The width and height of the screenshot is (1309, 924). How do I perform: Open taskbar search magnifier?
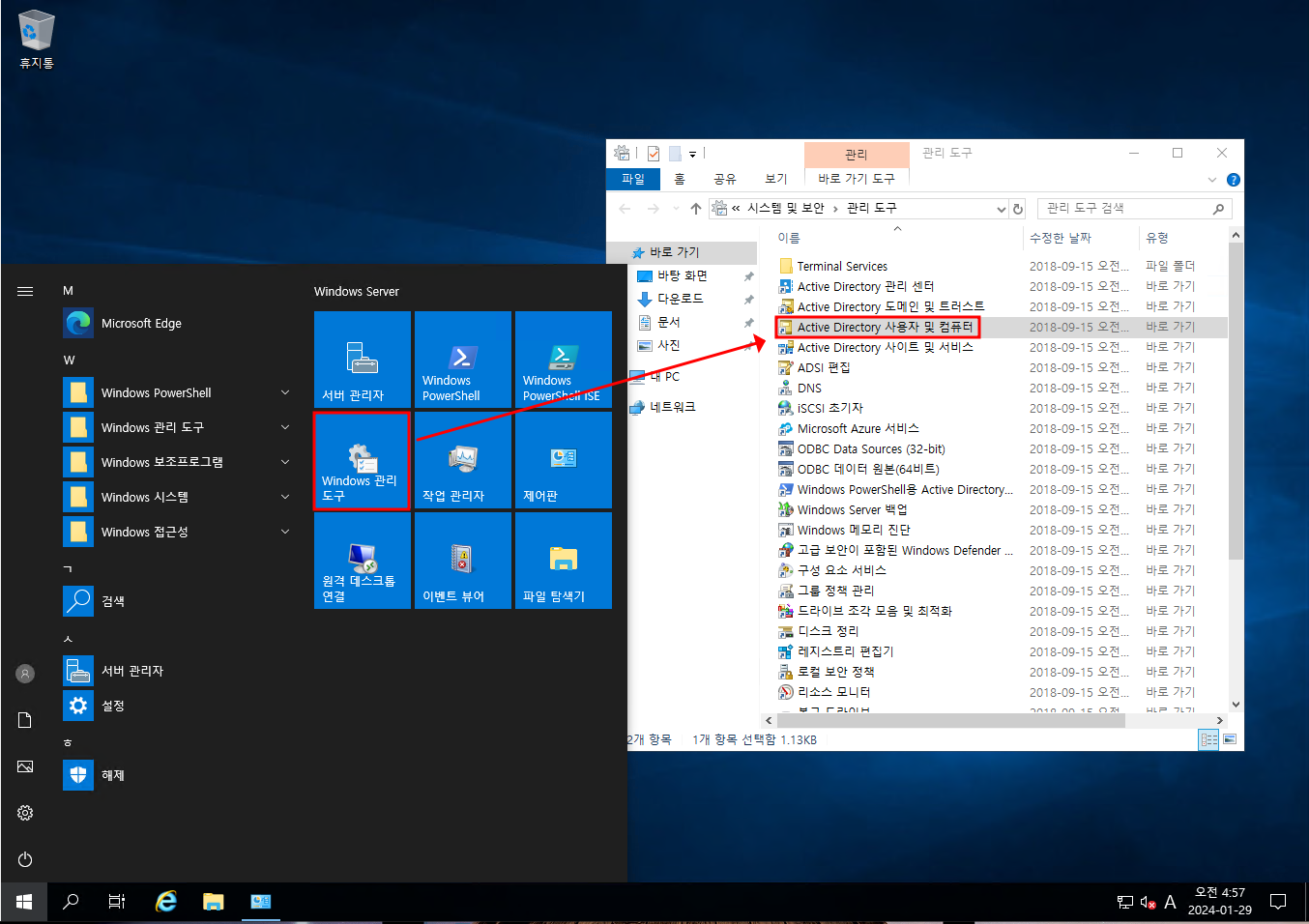[x=71, y=902]
